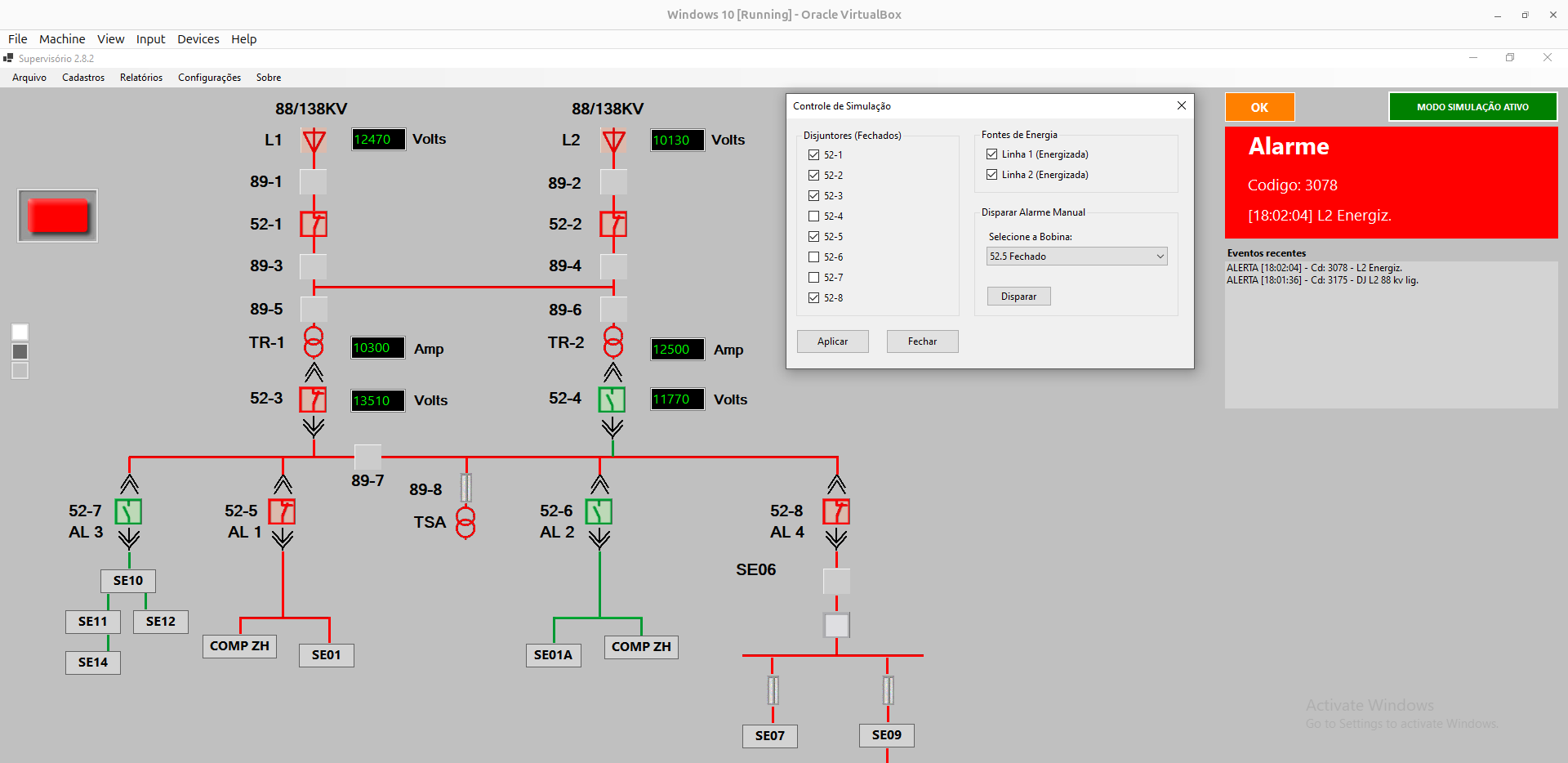Open the Sobre menu
Image resolution: width=1568 pixels, height=763 pixels.
[x=269, y=78]
